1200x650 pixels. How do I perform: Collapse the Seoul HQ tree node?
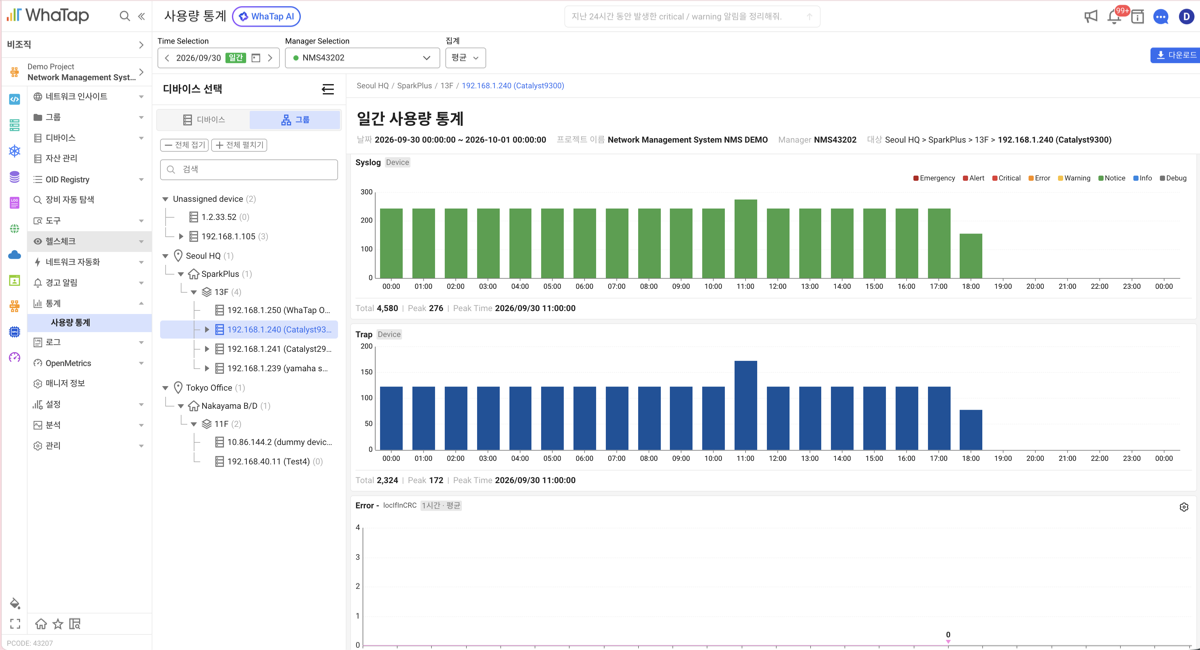(x=166, y=256)
